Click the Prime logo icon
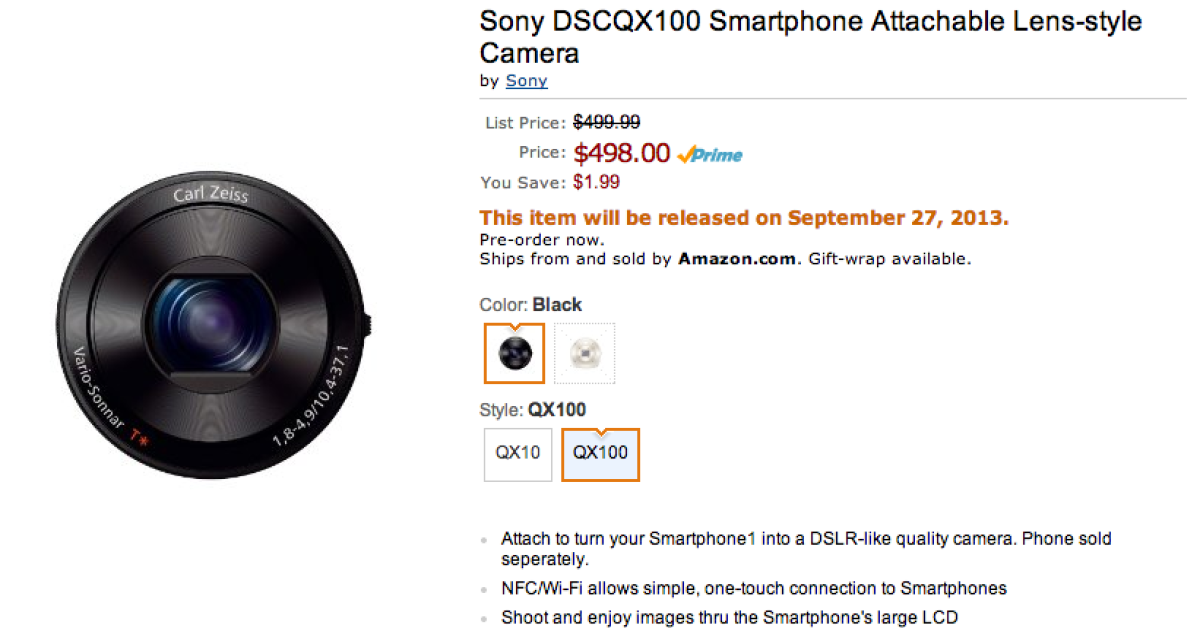Viewport: 1200px width, 628px height. pyautogui.click(x=710, y=154)
